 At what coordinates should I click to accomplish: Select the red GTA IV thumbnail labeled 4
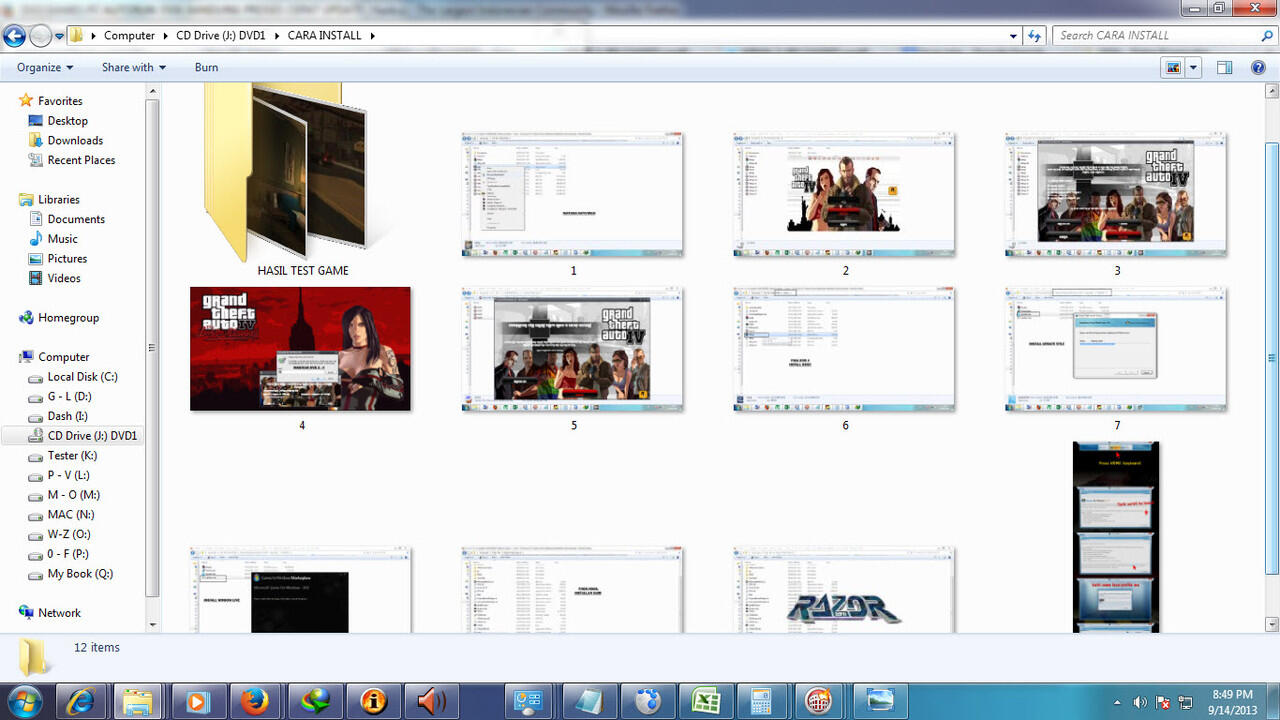click(300, 349)
